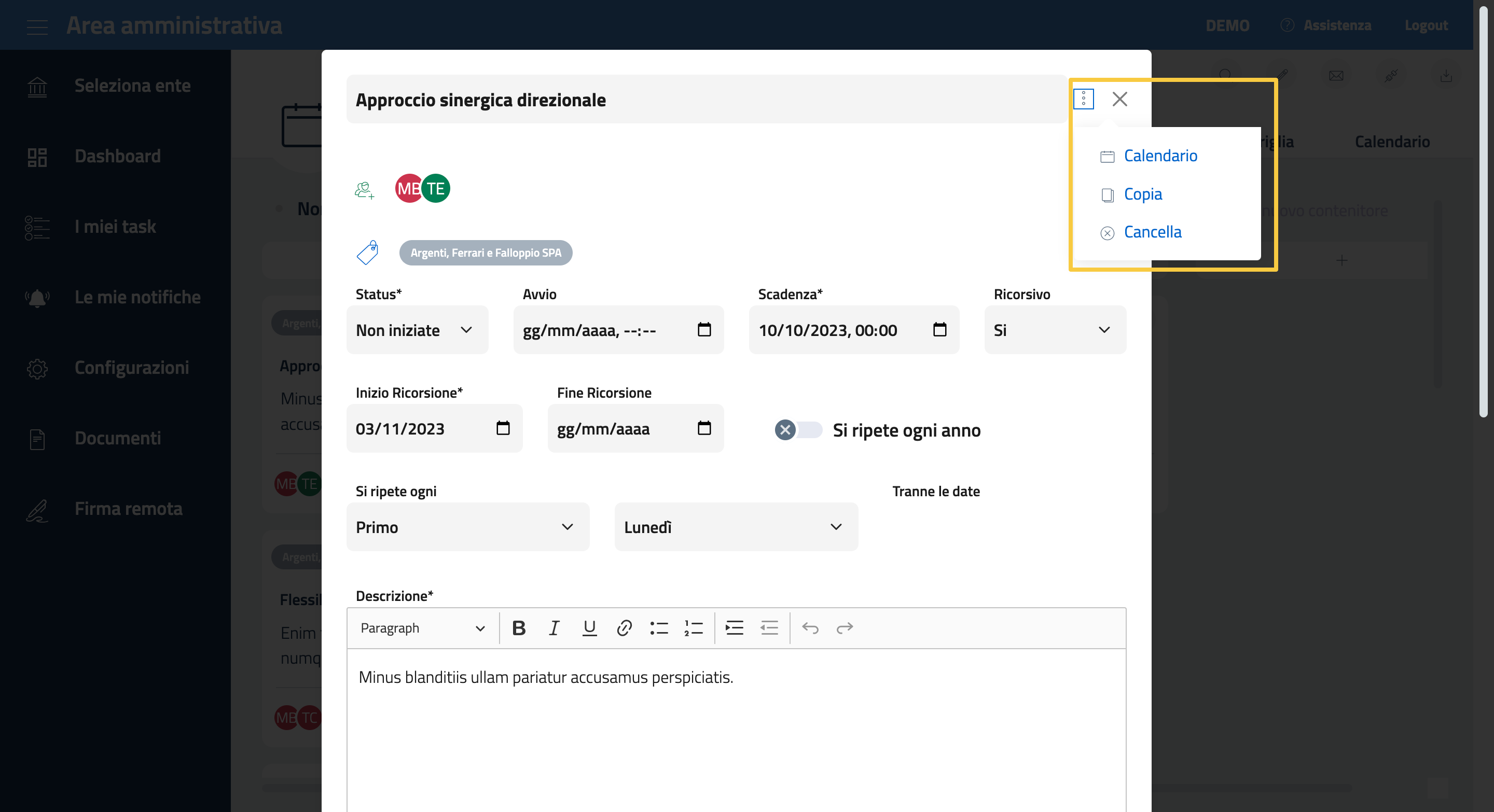
Task: Open the three-dot options menu icon
Action: click(1083, 99)
